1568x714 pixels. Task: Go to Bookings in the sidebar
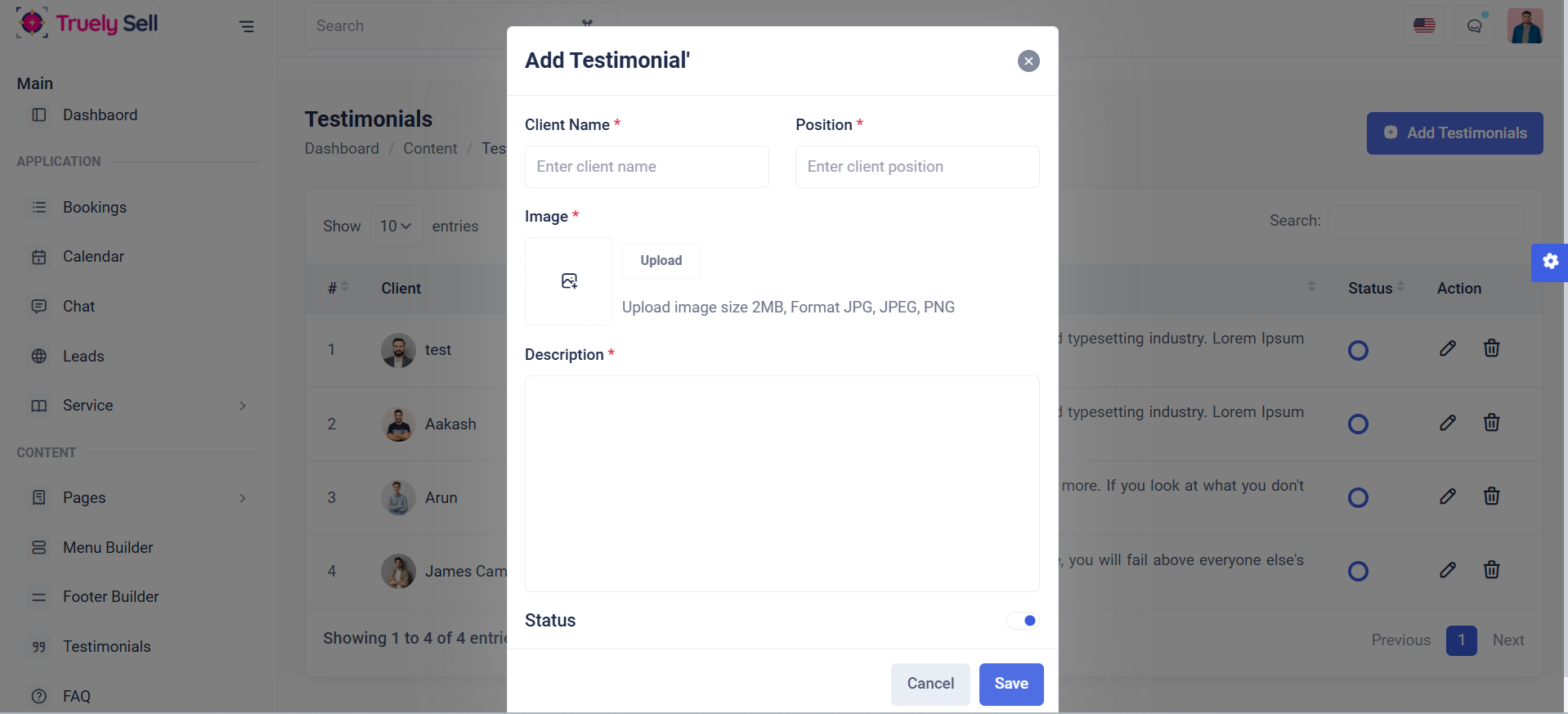tap(95, 208)
